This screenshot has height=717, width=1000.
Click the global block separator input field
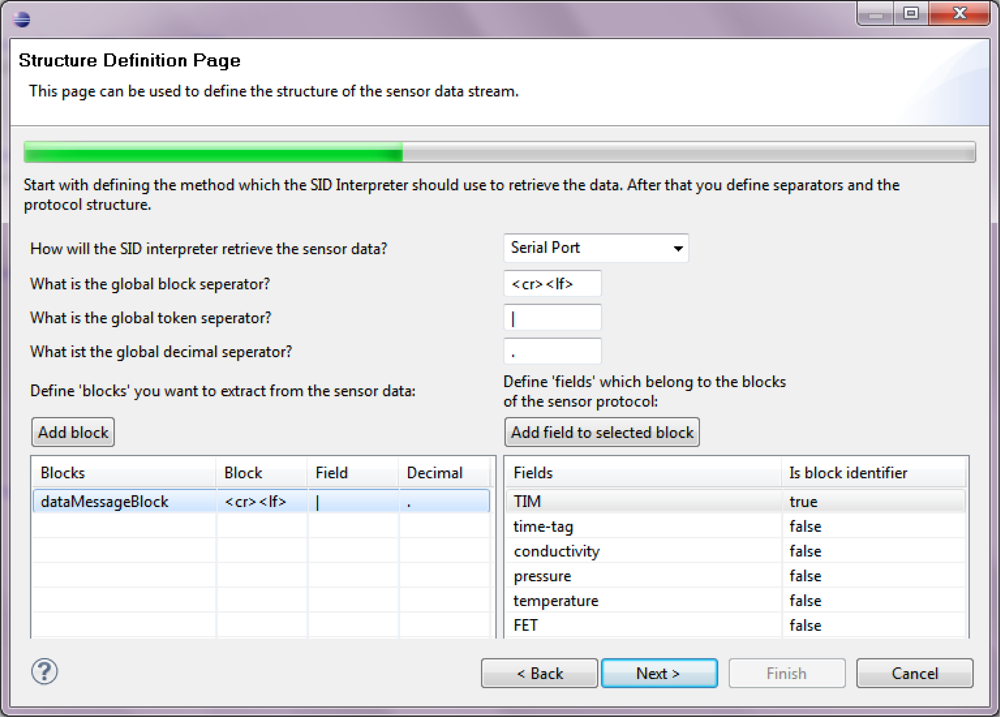(552, 284)
